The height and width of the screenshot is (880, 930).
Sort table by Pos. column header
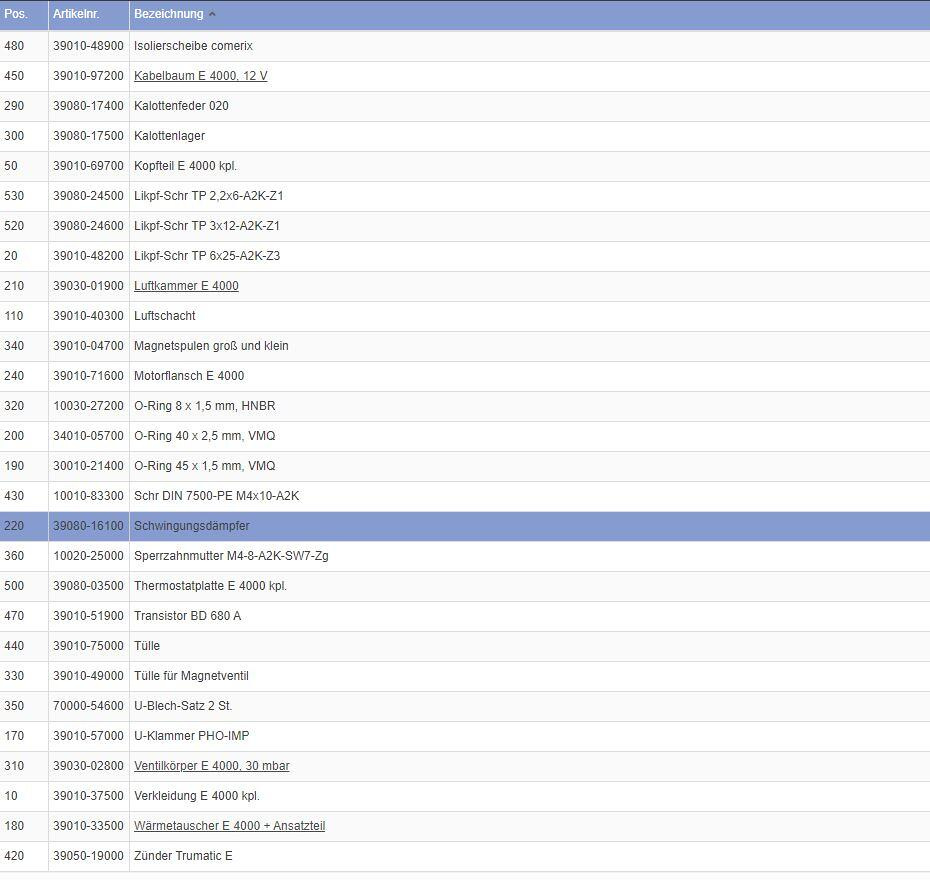coord(16,14)
